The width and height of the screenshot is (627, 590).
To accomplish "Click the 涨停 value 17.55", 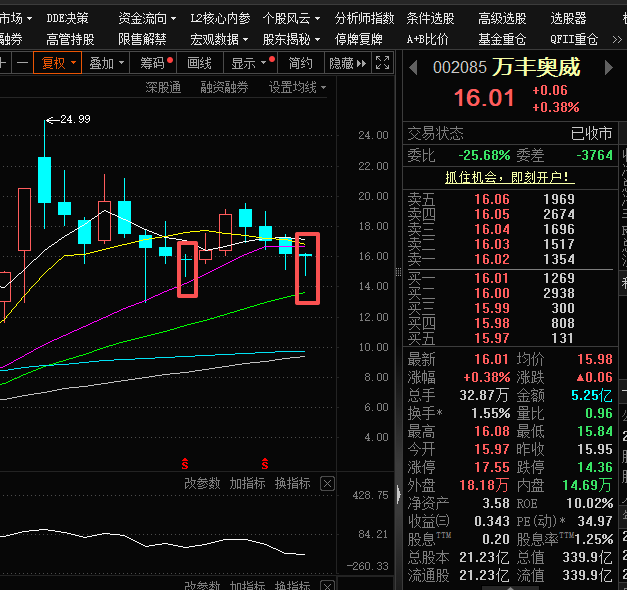I will 492,467.
